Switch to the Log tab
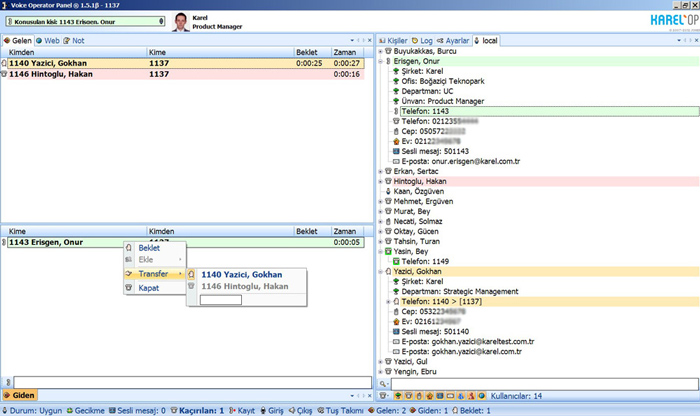The width and height of the screenshot is (700, 416). point(431,39)
